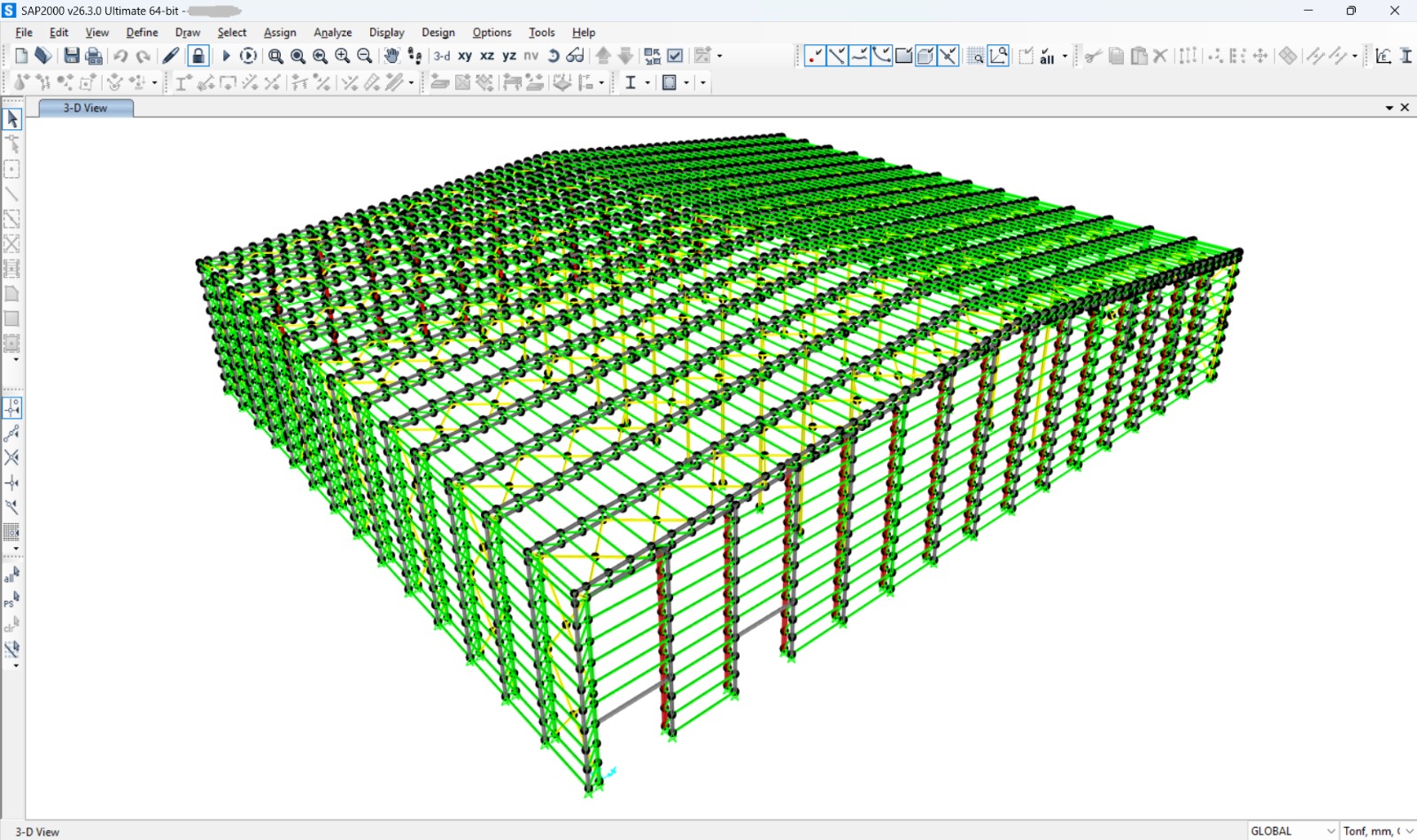Open the Tonf, mm units dropdown
The width and height of the screenshot is (1417, 840).
point(1378,830)
